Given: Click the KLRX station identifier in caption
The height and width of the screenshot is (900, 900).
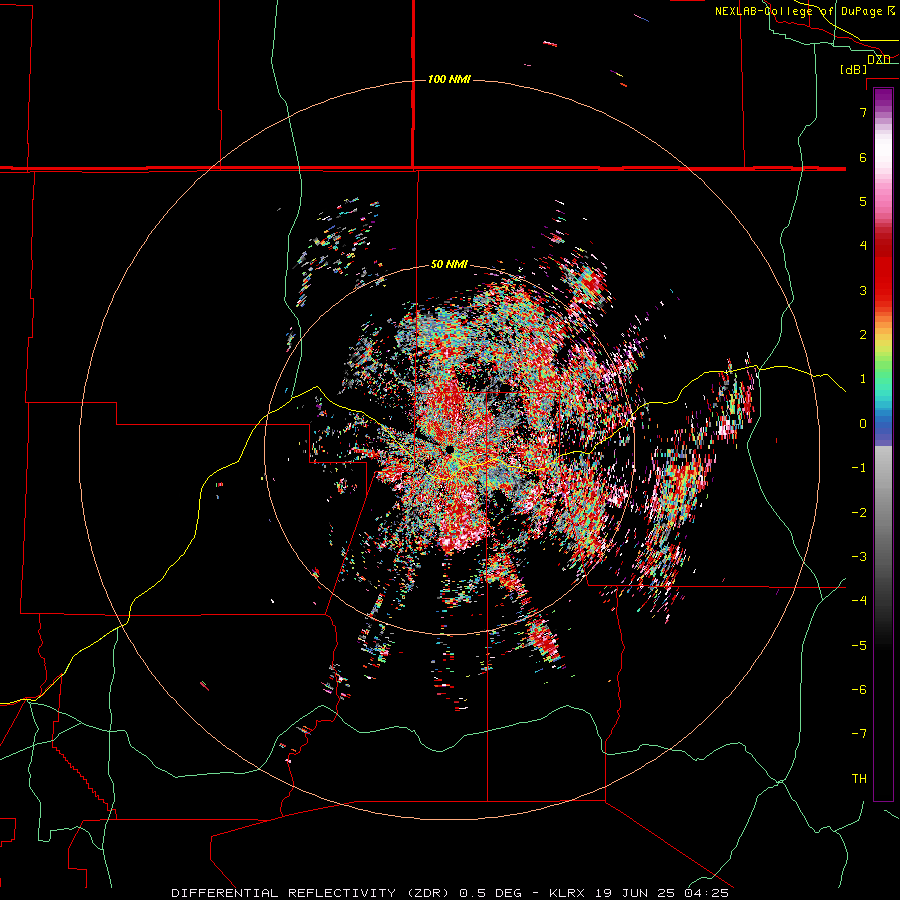Looking at the screenshot, I should point(567,893).
